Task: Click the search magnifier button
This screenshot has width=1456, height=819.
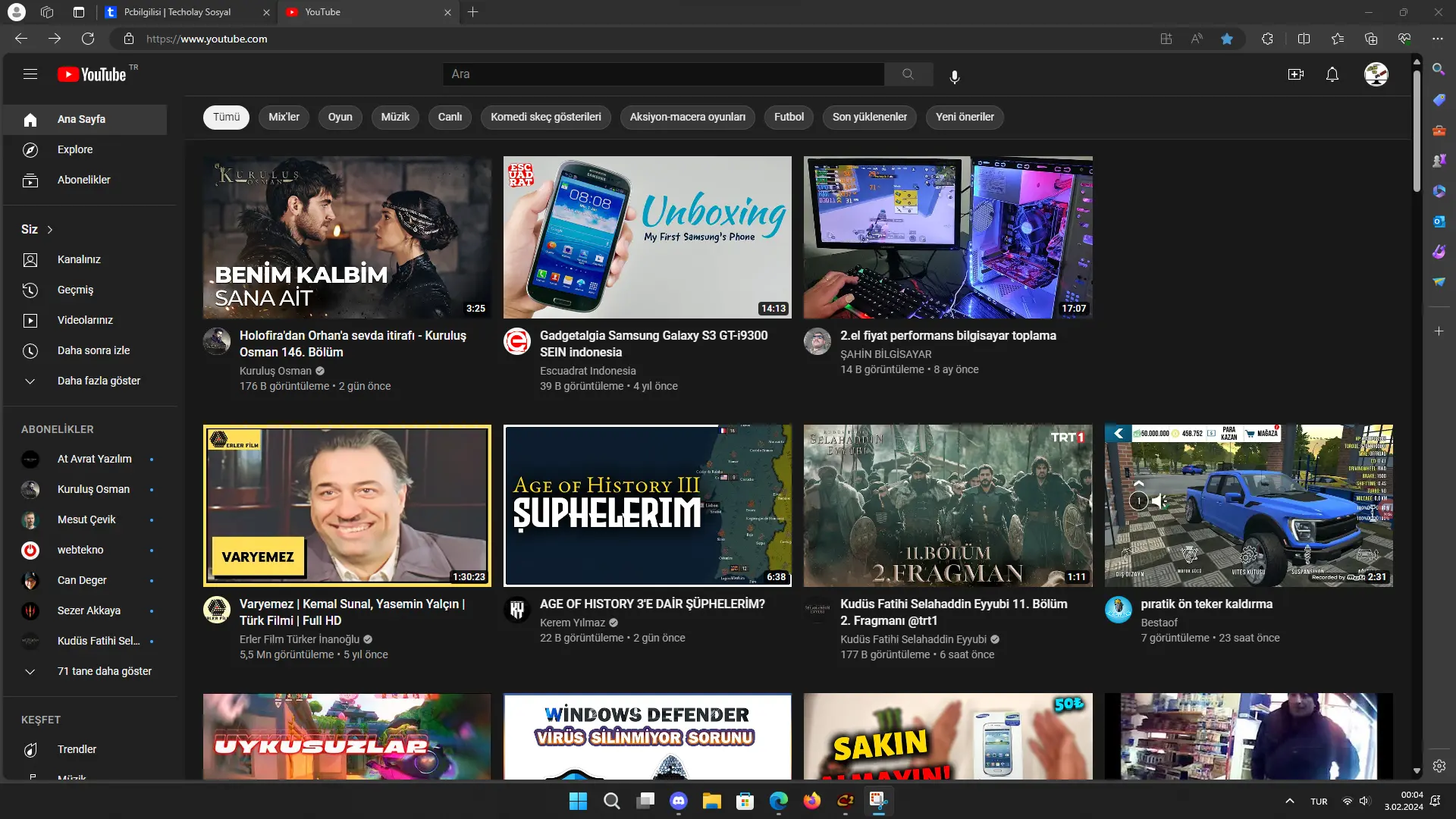Action: click(908, 74)
